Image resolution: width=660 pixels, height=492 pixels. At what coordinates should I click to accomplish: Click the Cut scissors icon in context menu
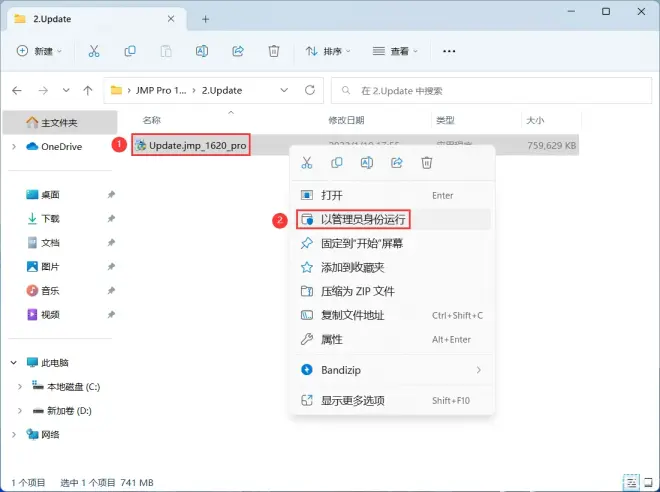click(307, 163)
